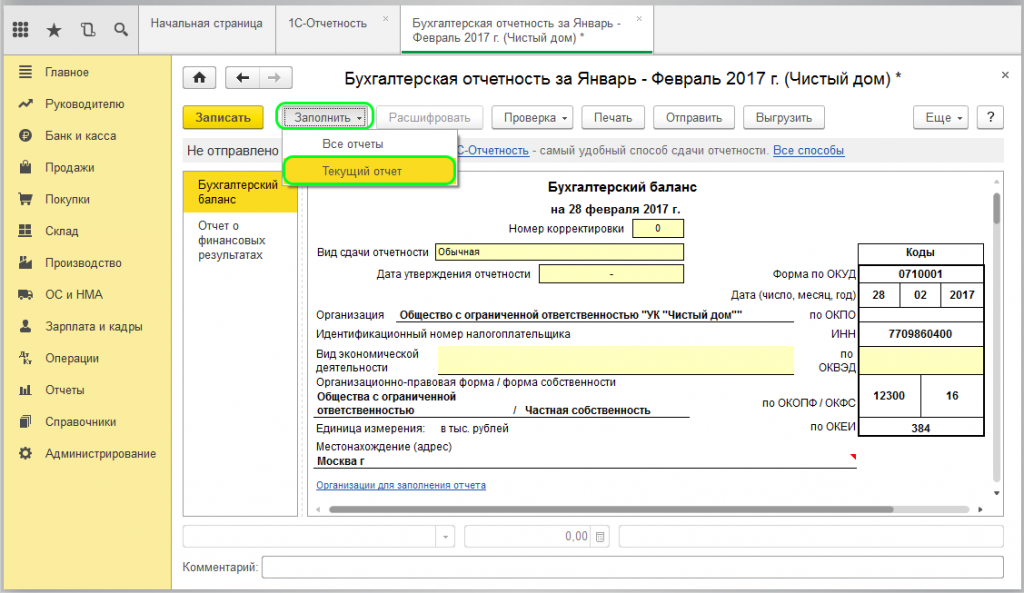1024x593 pixels.
Task: Click the Главное menu icon
Action: click(x=25, y=72)
